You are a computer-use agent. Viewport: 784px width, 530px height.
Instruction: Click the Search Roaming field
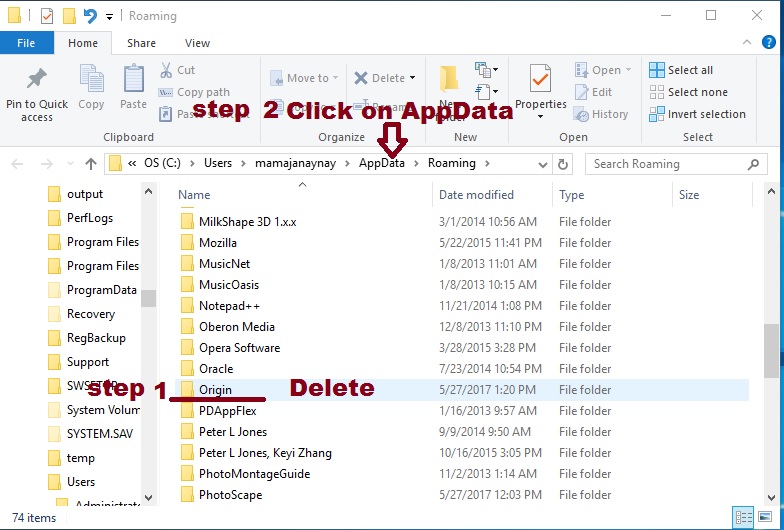coord(676,164)
